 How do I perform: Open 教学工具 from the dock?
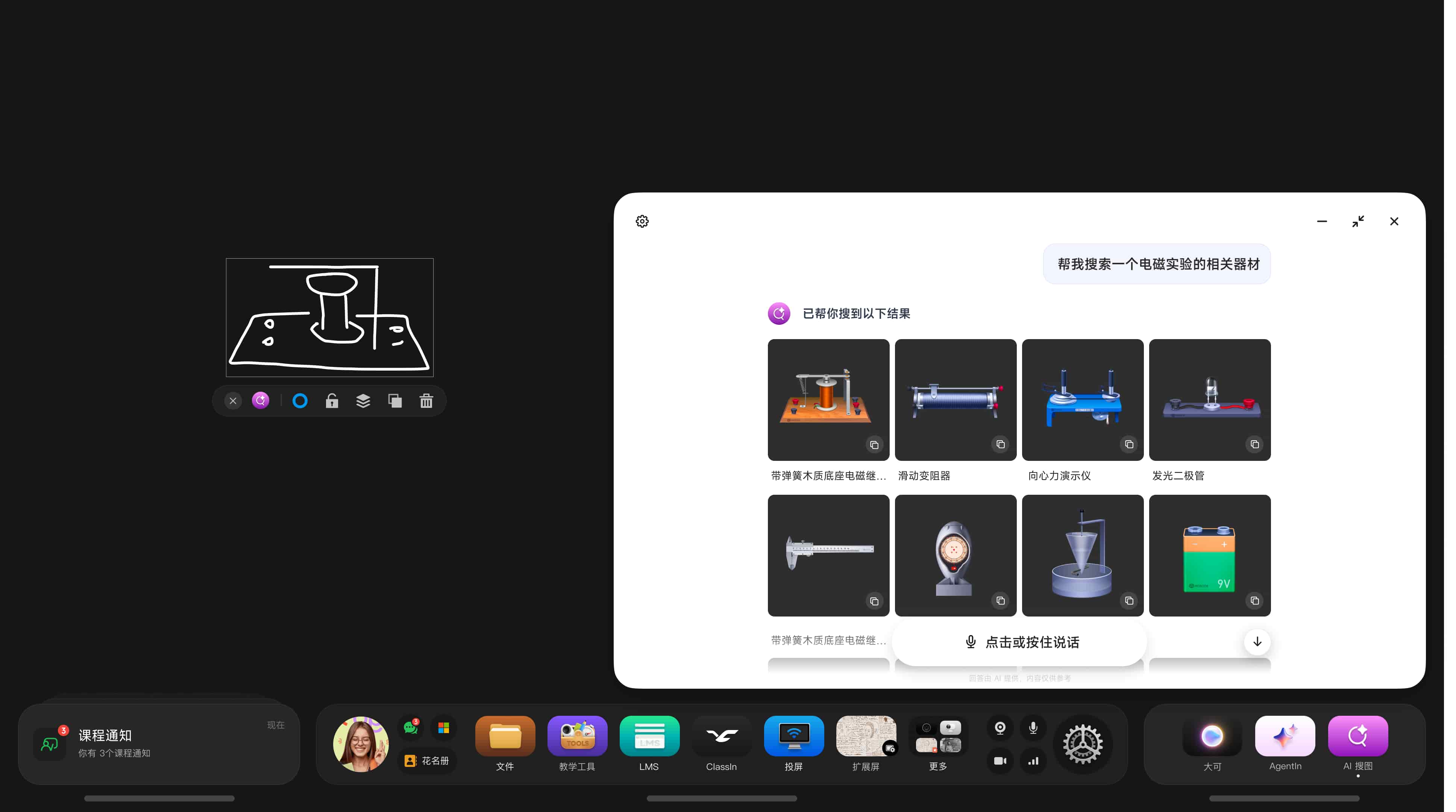tap(577, 736)
